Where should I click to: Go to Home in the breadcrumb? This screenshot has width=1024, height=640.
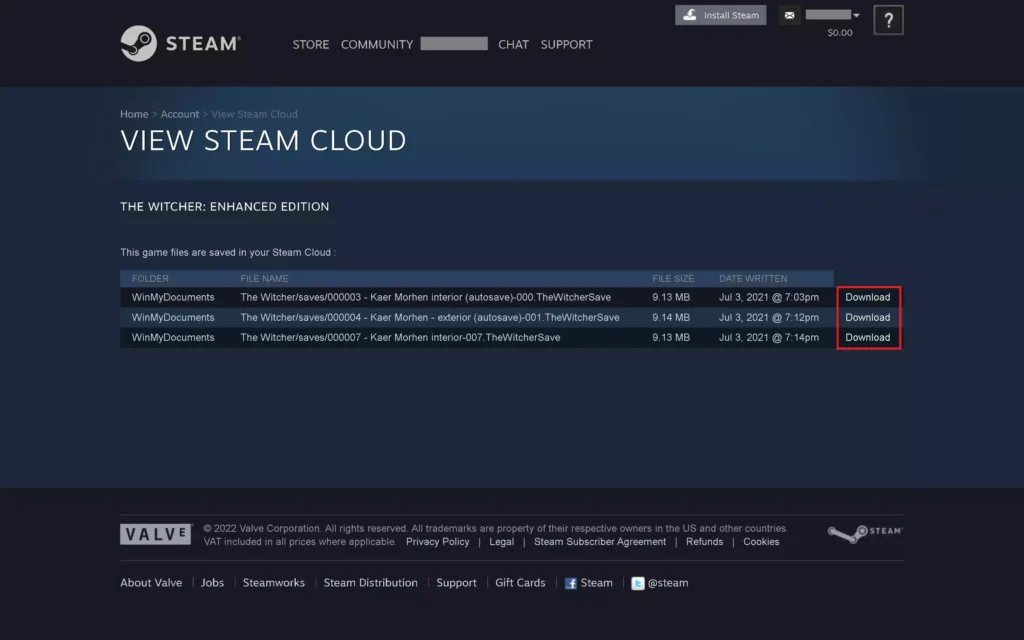(134, 114)
